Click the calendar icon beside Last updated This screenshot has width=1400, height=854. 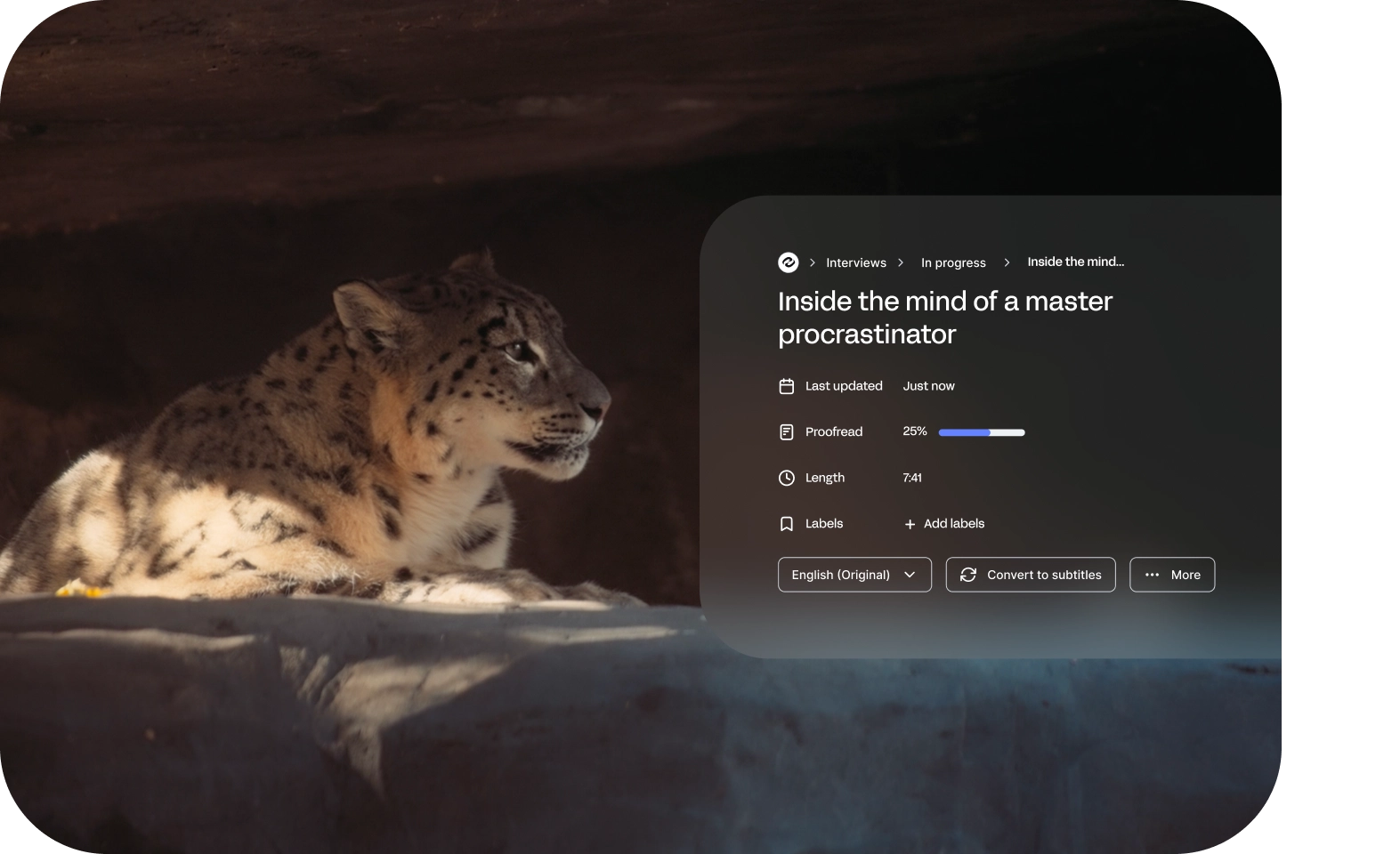click(787, 386)
